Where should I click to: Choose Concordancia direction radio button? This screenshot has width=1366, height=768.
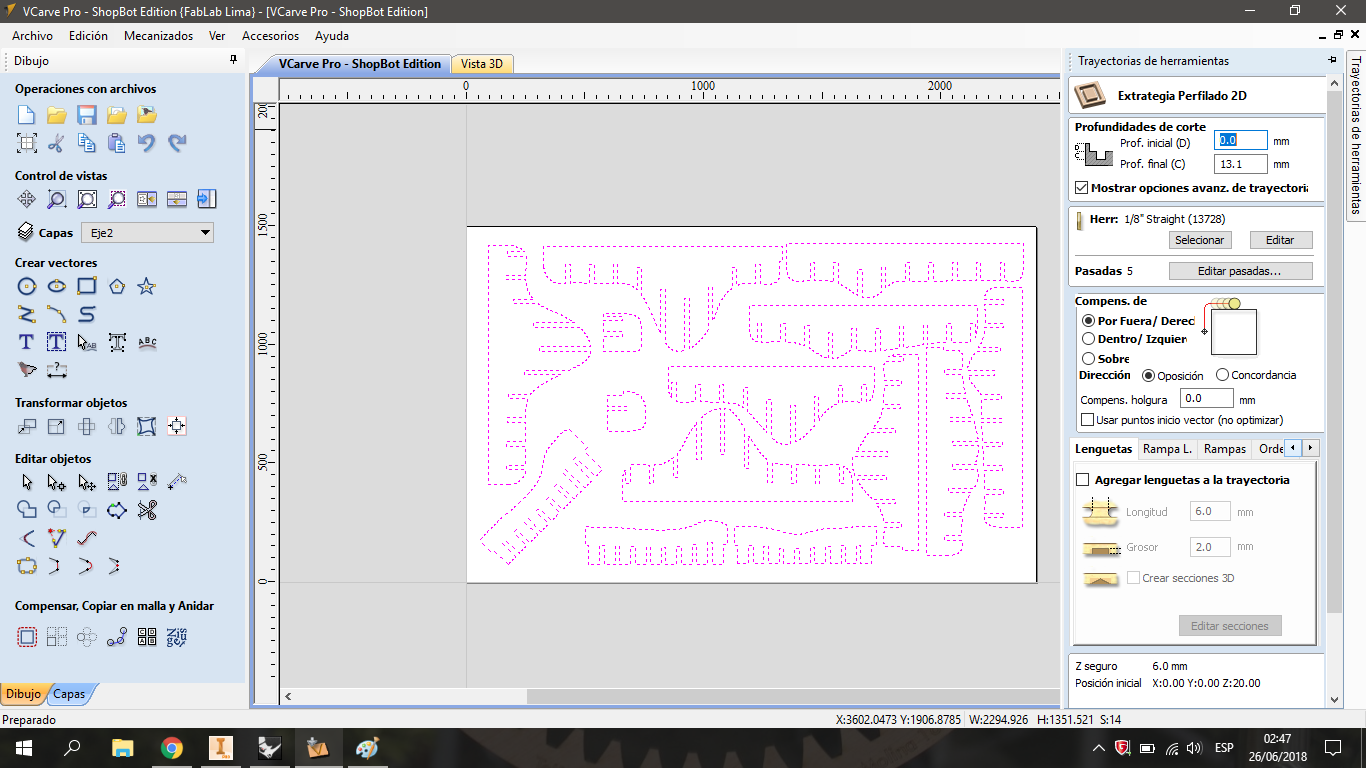1222,375
